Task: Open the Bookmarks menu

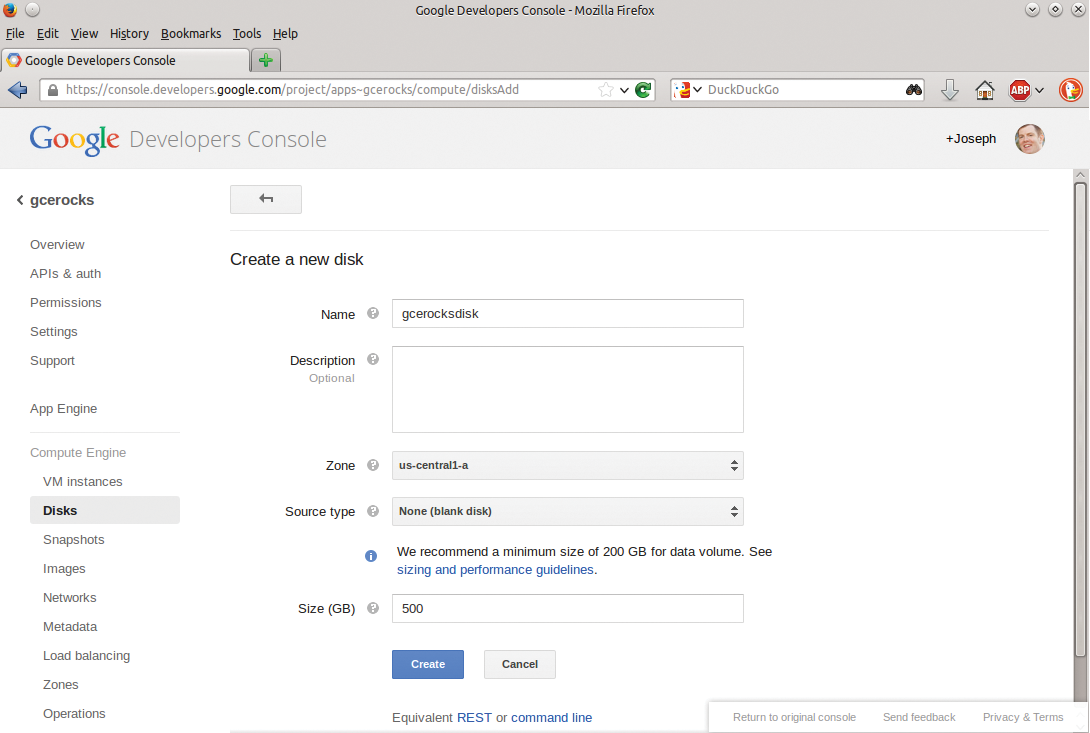Action: 190,33
